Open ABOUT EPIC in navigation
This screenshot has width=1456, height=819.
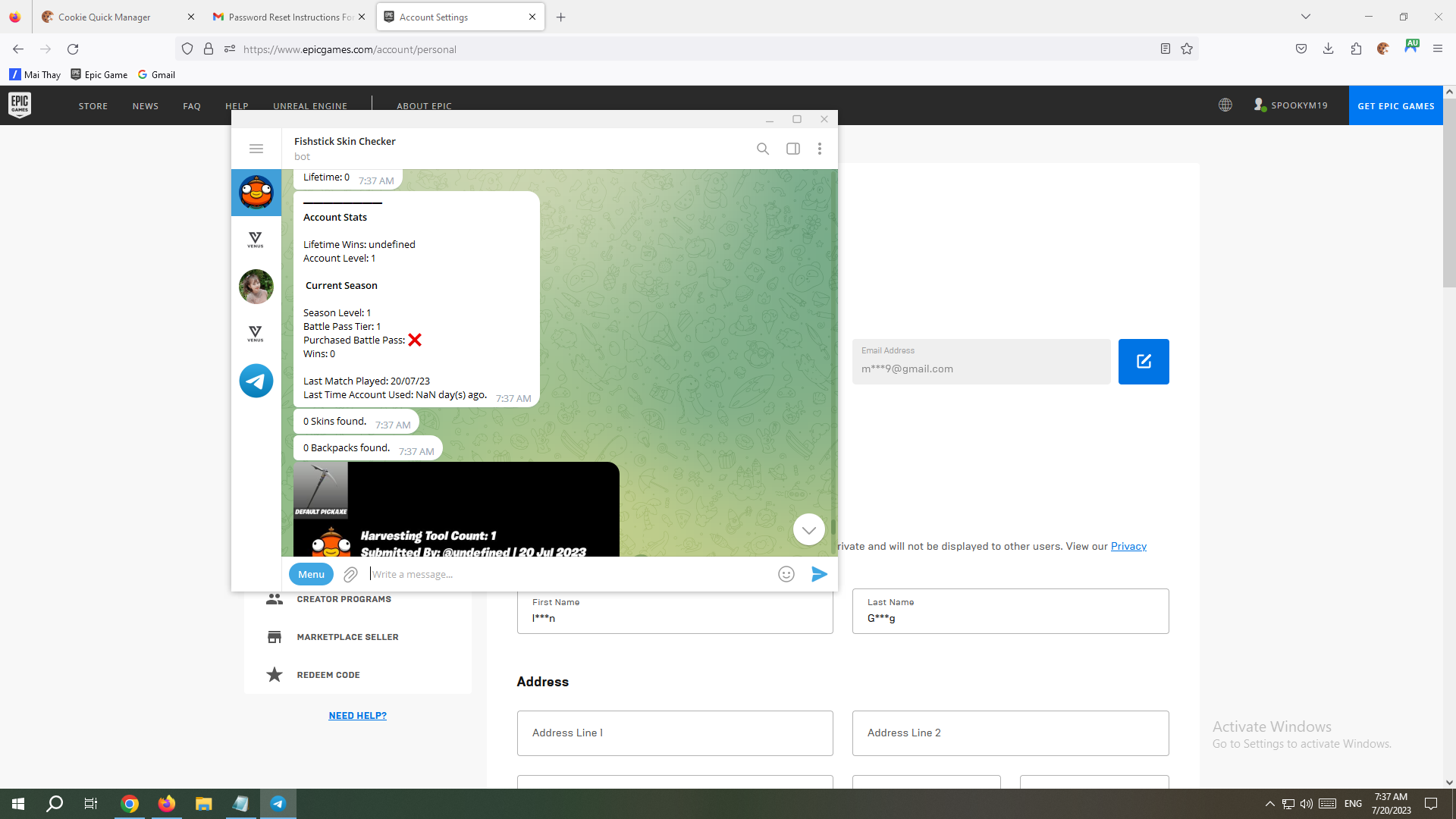424,106
